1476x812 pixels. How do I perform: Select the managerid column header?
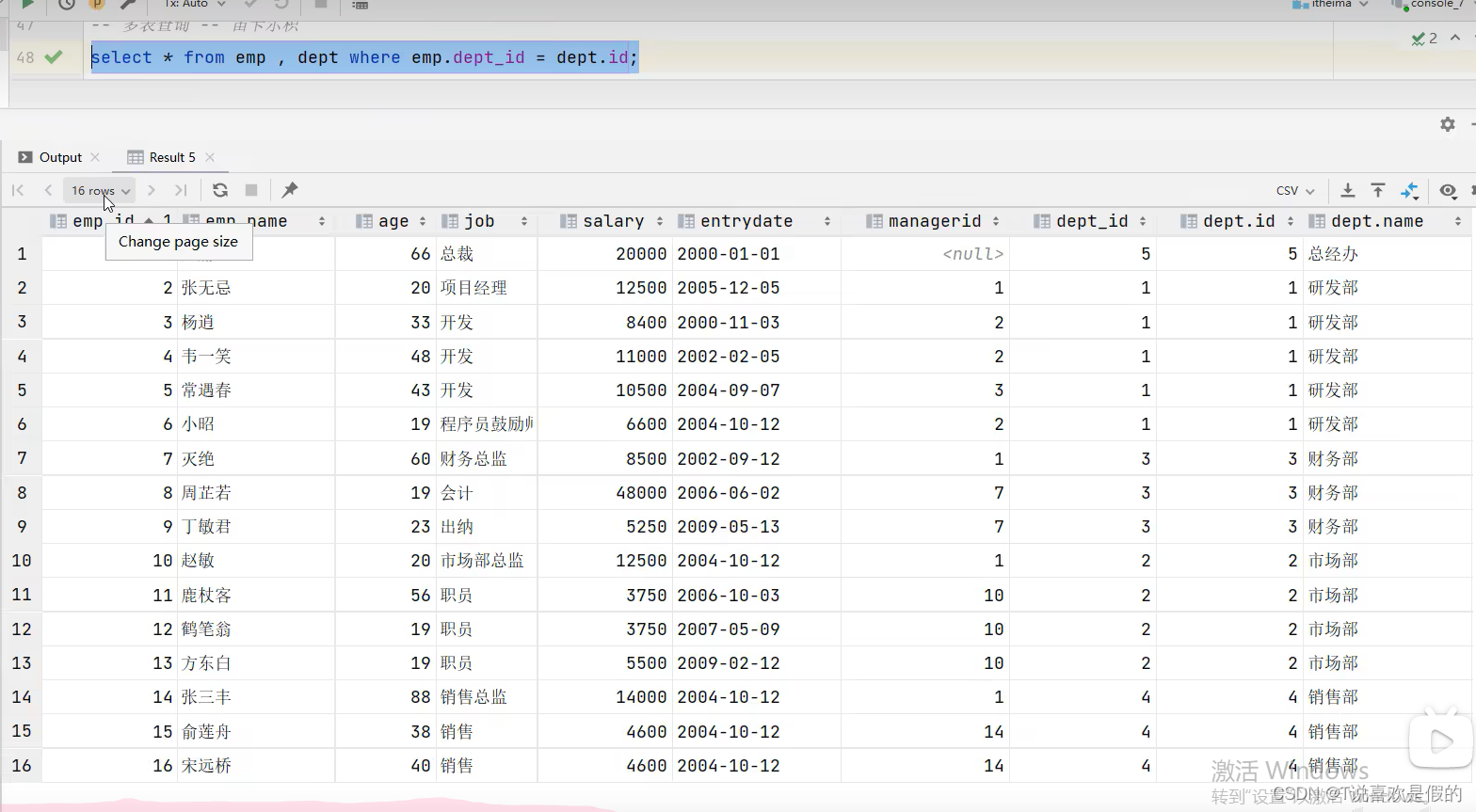coord(923,221)
